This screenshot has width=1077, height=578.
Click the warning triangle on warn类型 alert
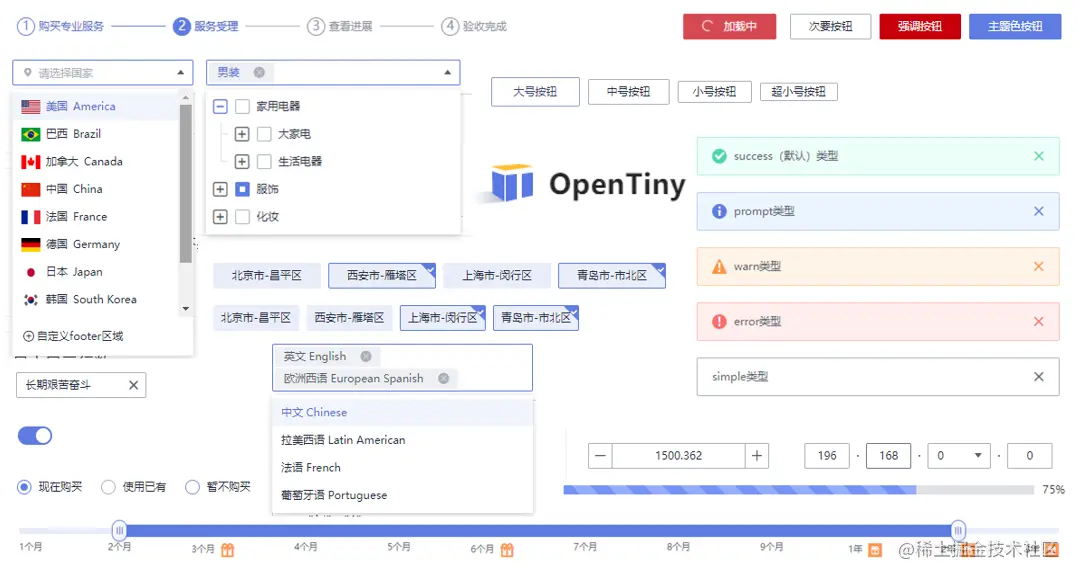[x=719, y=266]
